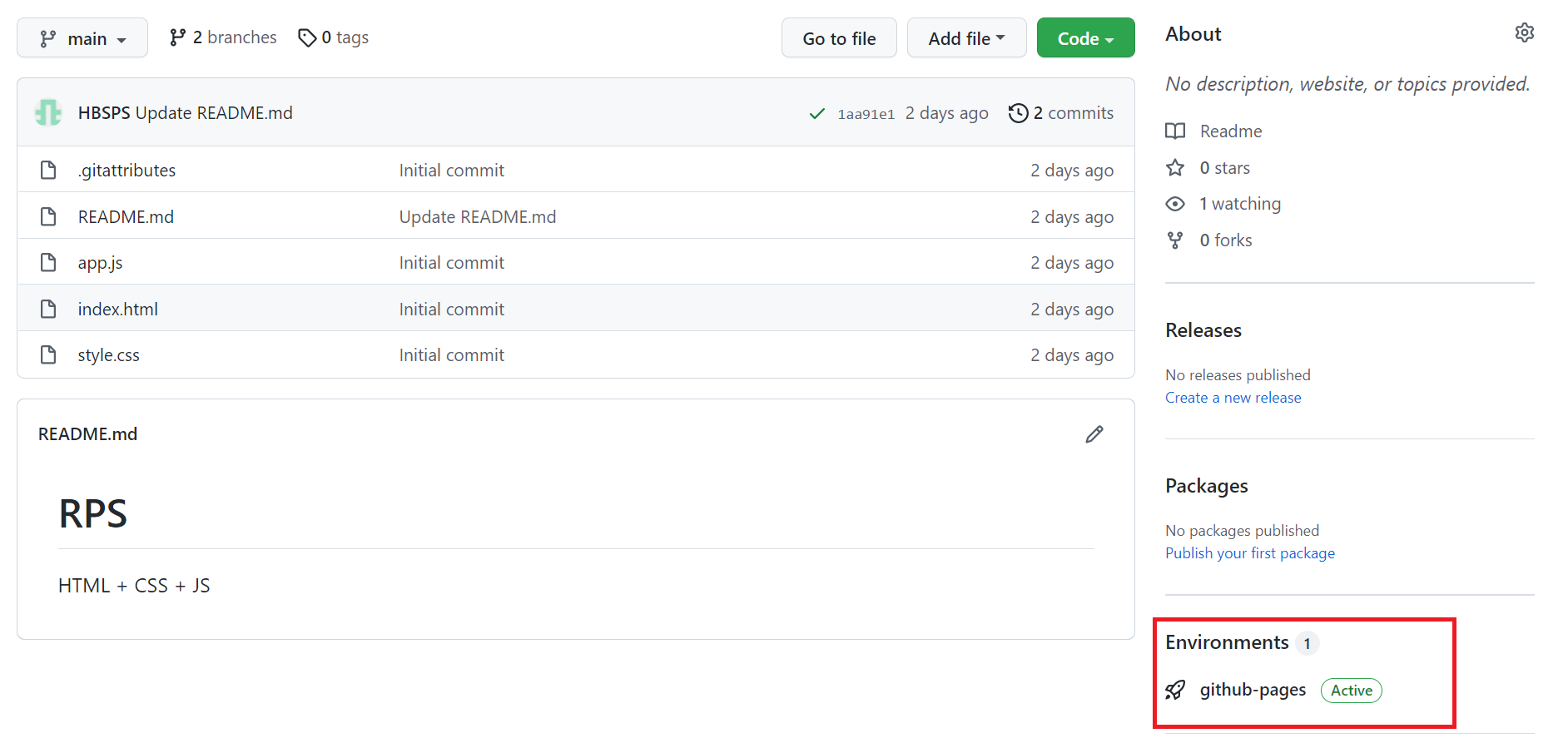This screenshot has width=1568, height=743.
Task: Open the README.md file in list
Action: (x=126, y=217)
